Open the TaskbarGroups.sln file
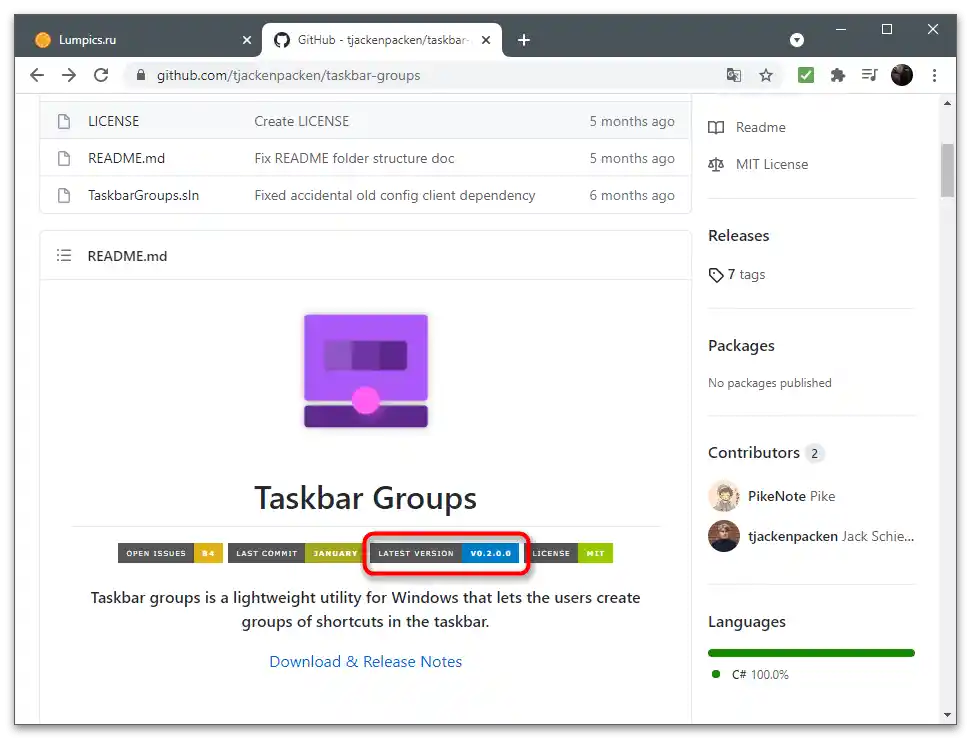This screenshot has height=739, width=971. coord(144,196)
